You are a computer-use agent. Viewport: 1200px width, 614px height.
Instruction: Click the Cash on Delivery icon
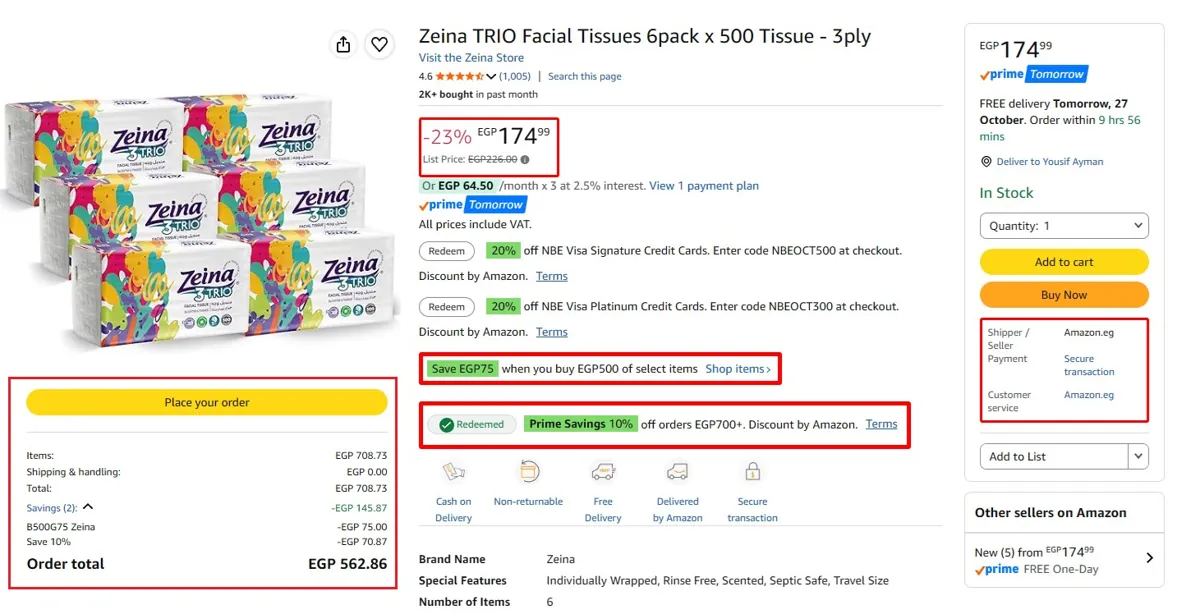click(453, 472)
